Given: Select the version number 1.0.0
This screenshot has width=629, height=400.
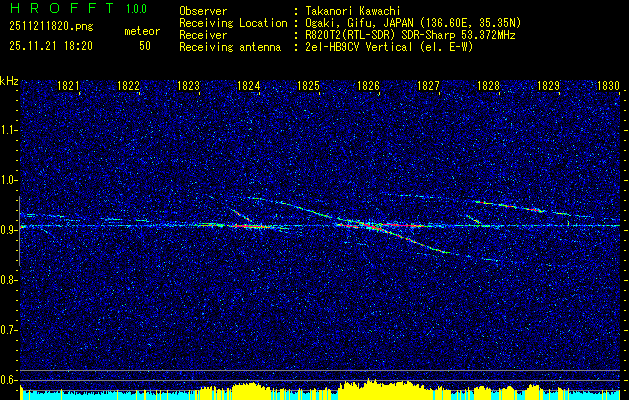Looking at the screenshot, I should (x=136, y=9).
